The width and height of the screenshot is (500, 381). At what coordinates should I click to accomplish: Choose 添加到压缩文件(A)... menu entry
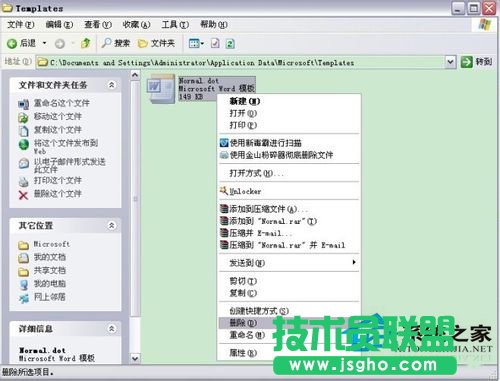click(x=289, y=209)
